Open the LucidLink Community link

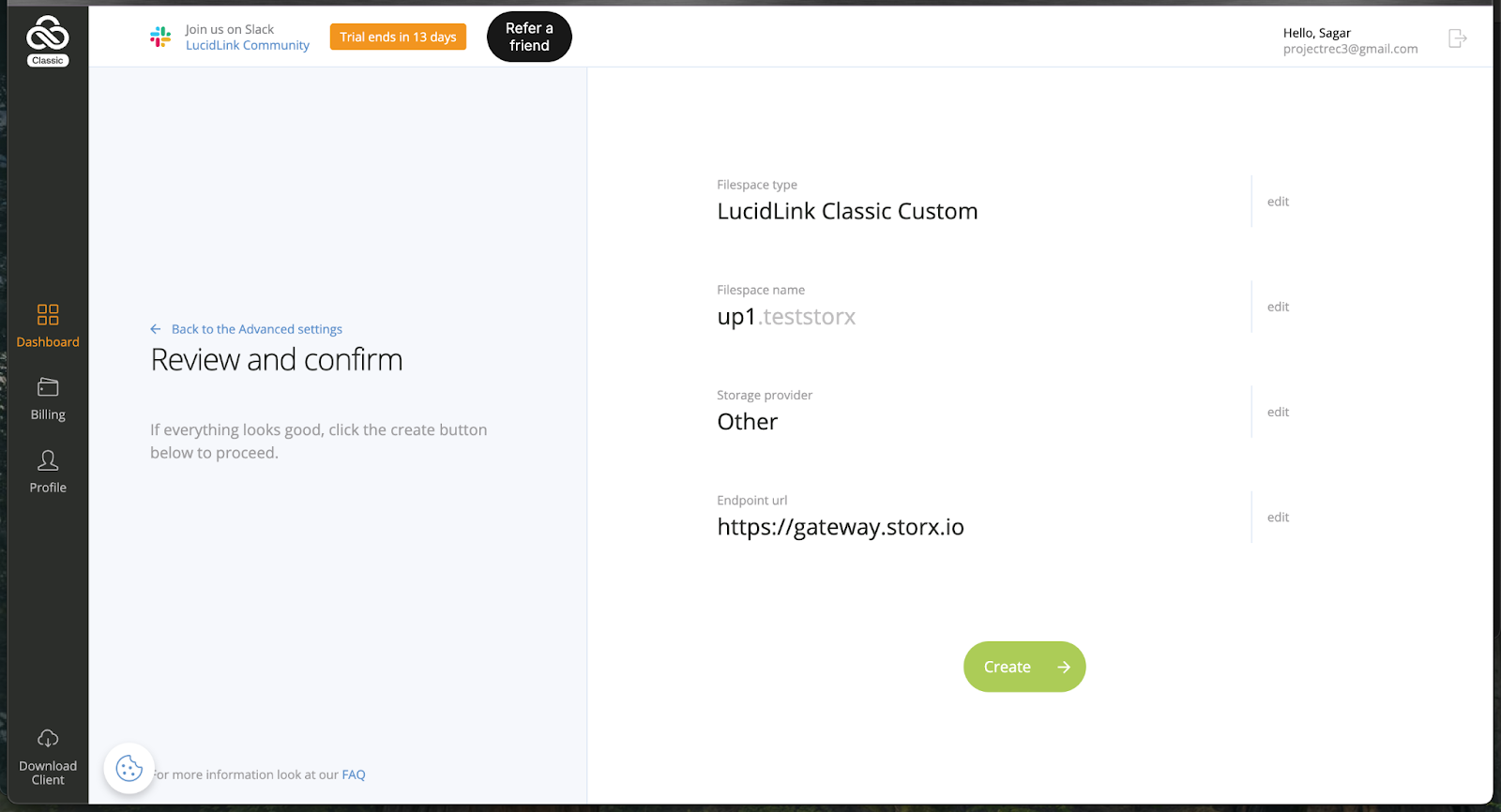click(248, 45)
